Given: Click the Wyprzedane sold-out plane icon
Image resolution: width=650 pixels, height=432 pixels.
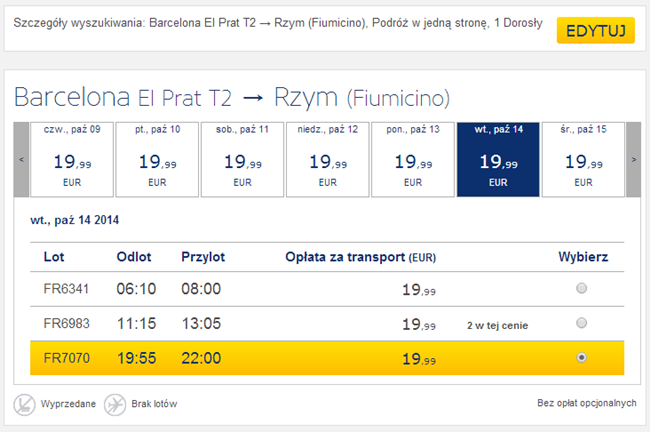Looking at the screenshot, I should 25,404.
